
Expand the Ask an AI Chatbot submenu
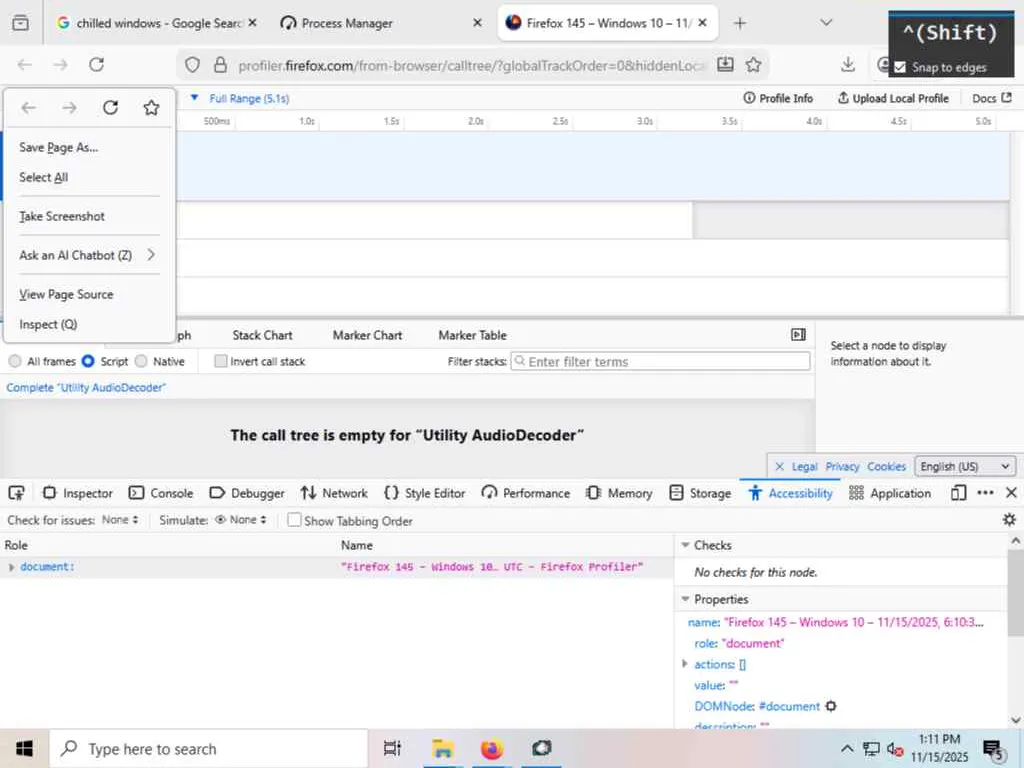89,255
